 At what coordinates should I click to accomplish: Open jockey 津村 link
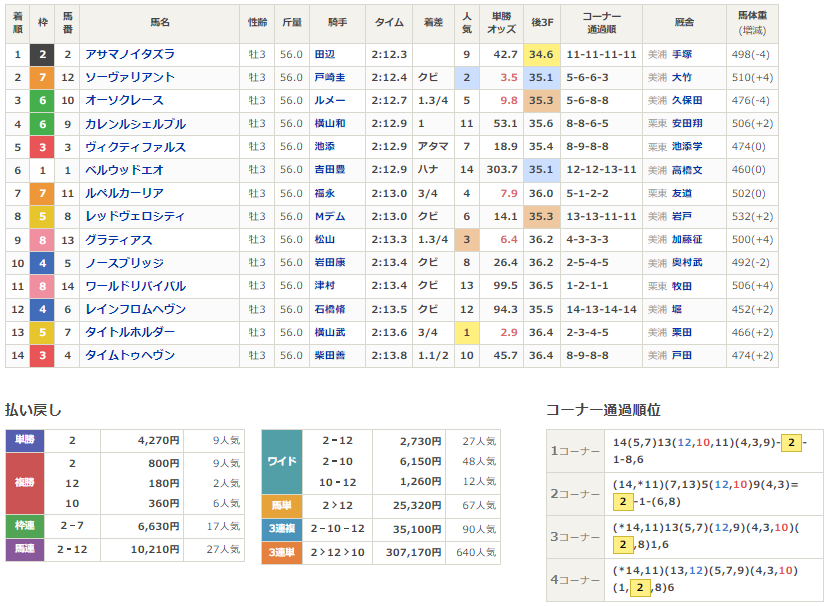(324, 286)
